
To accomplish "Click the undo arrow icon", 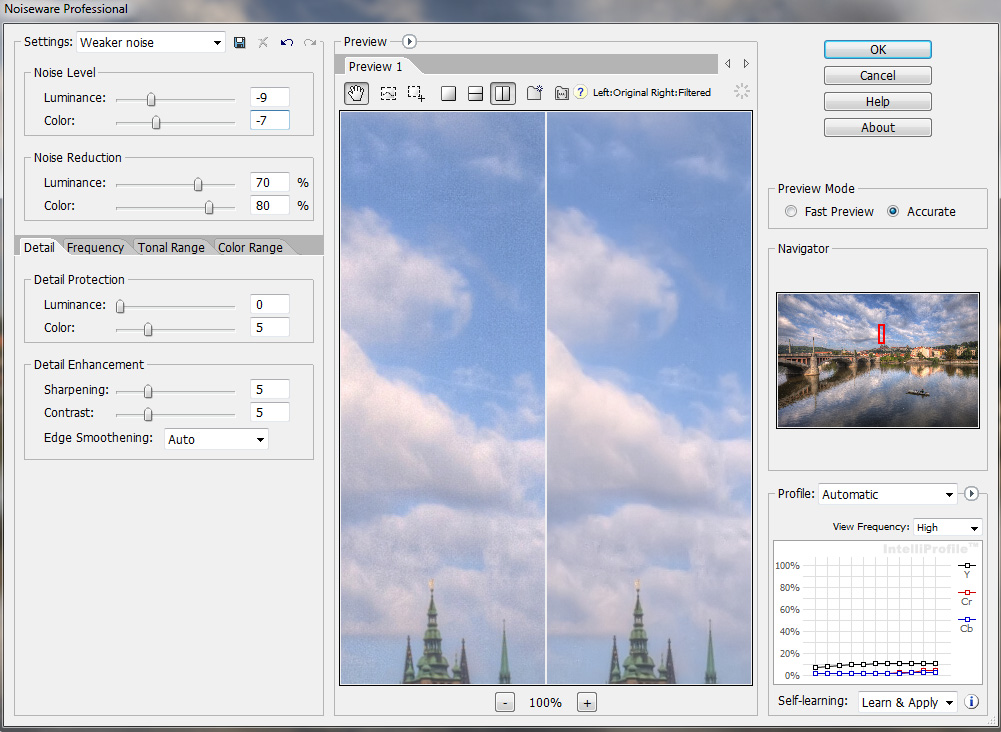I will tap(287, 43).
